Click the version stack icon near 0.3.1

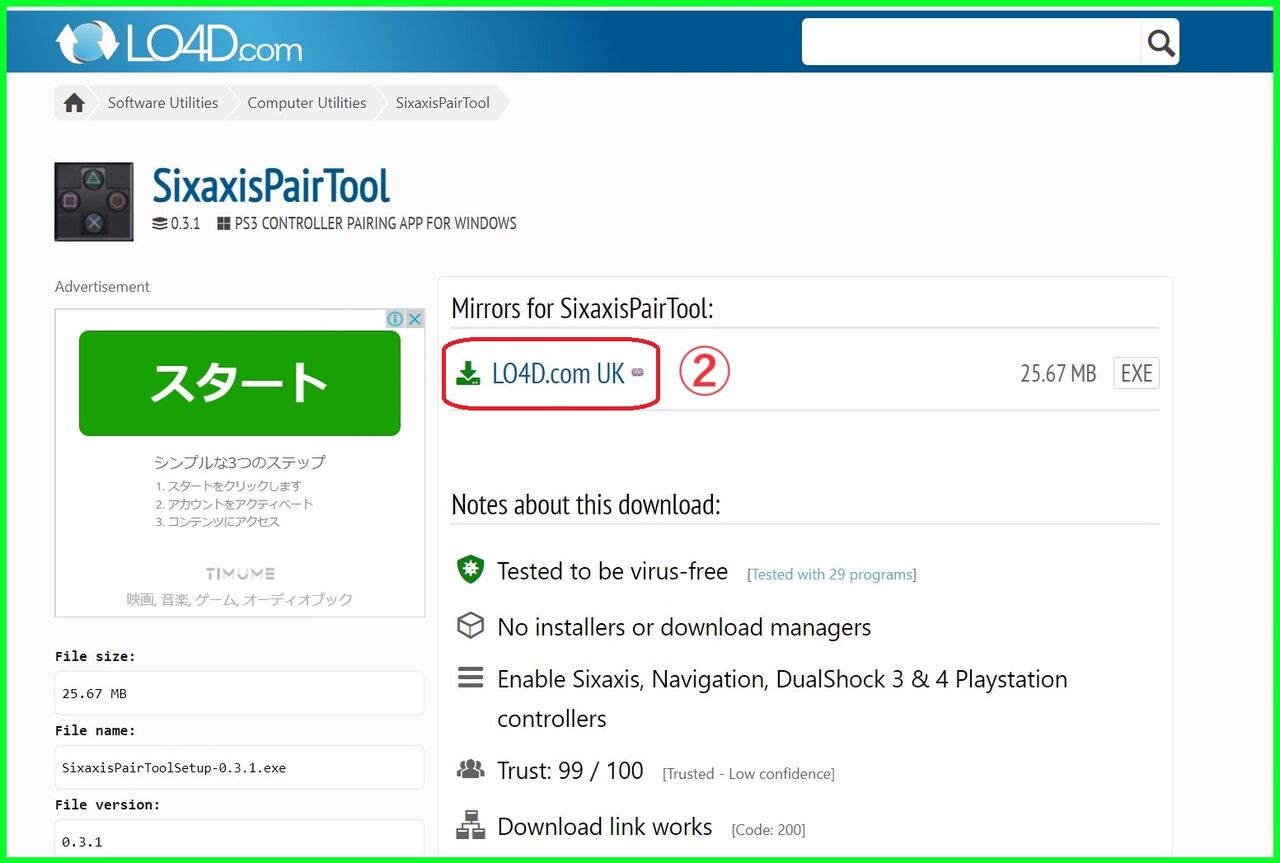point(160,224)
